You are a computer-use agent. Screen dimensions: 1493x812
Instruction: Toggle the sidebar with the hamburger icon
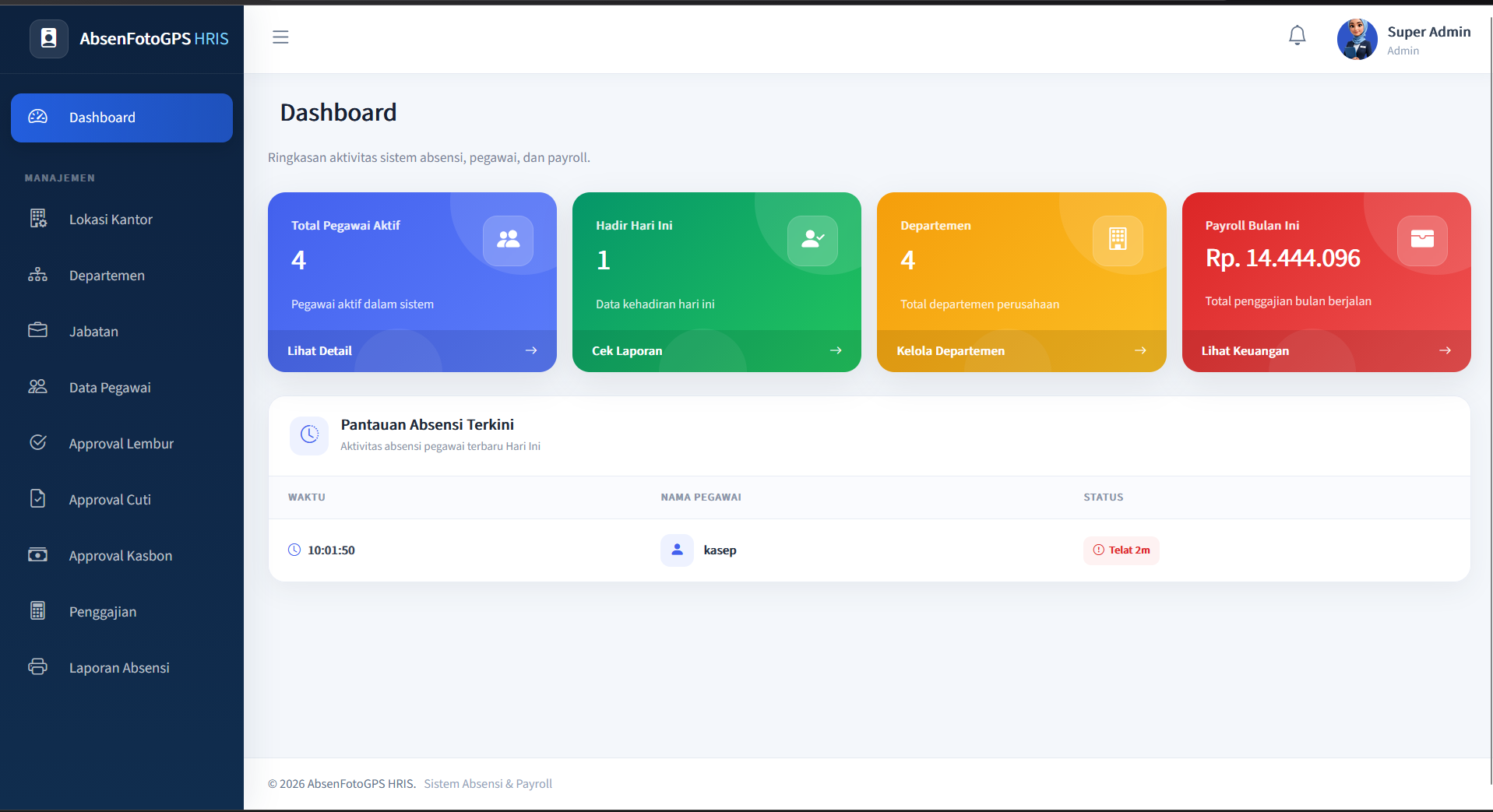(x=280, y=37)
